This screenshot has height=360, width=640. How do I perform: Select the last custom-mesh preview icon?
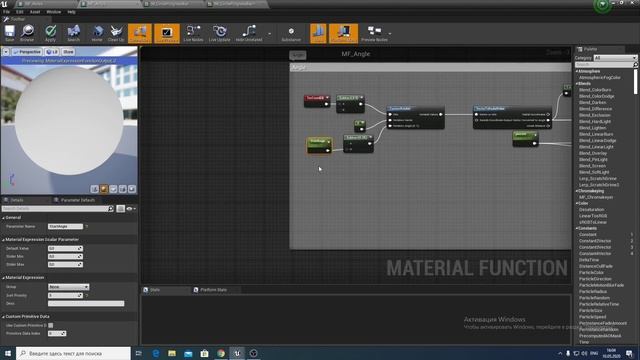[132, 189]
